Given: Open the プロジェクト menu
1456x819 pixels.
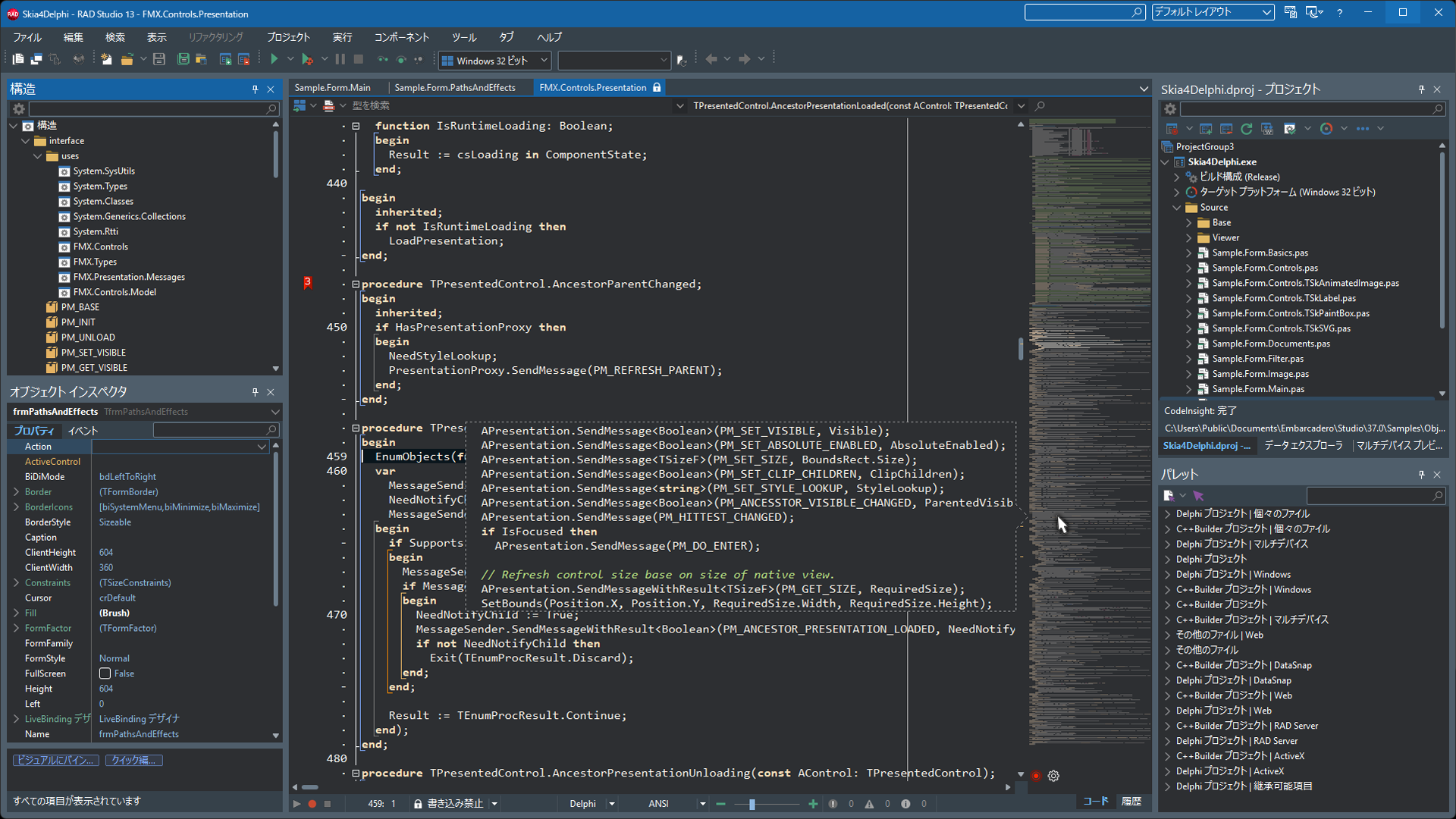Looking at the screenshot, I should [288, 37].
